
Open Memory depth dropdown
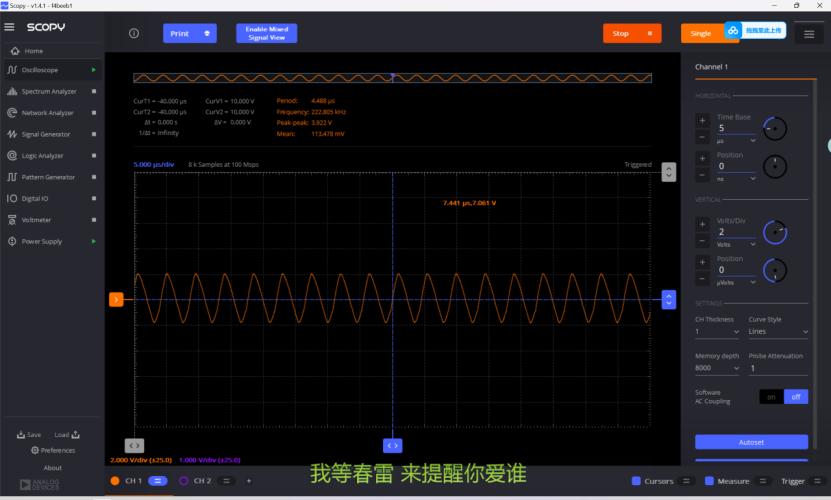pos(717,368)
